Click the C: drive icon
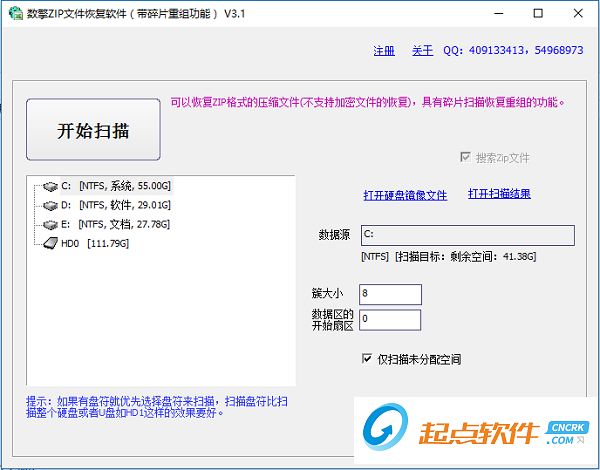Viewport: 600px width, 470px height. (x=50, y=186)
